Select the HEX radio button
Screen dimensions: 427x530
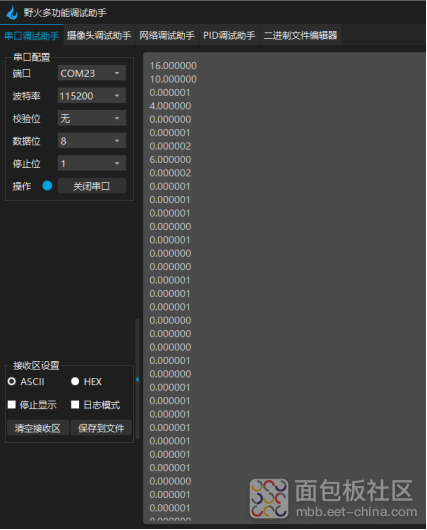point(75,382)
